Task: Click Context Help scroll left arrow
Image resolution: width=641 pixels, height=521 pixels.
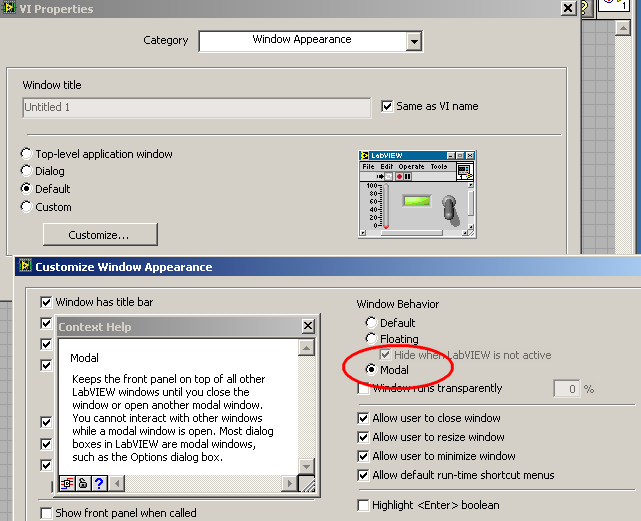Action: coord(117,483)
